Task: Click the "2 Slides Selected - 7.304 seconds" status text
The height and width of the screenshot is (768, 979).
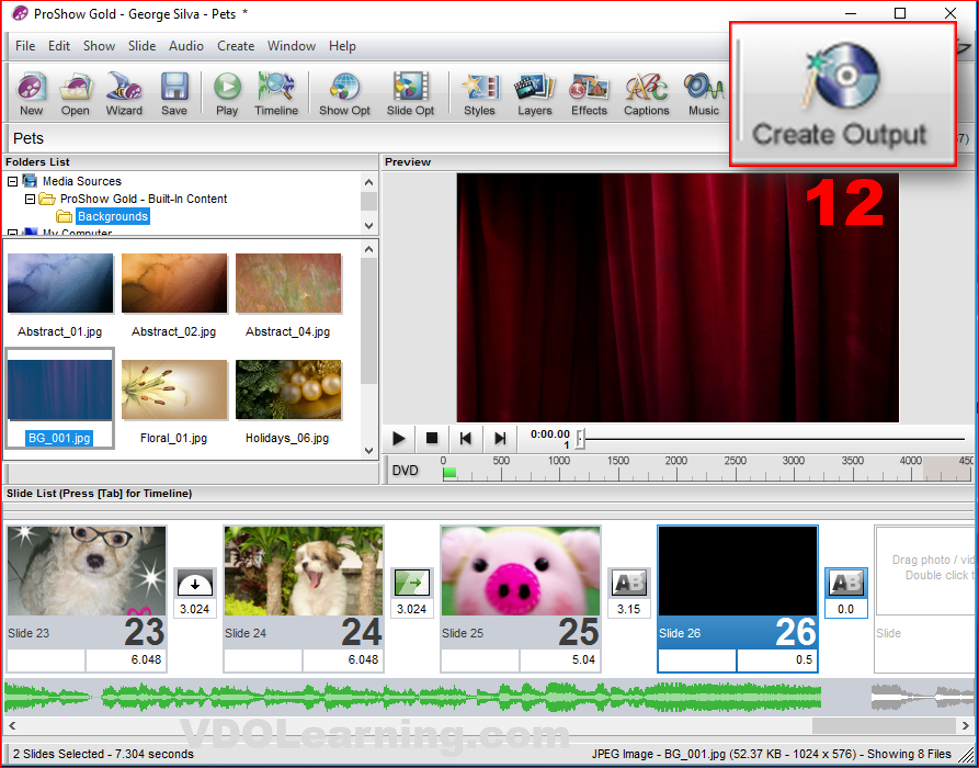Action: pyautogui.click(x=104, y=754)
